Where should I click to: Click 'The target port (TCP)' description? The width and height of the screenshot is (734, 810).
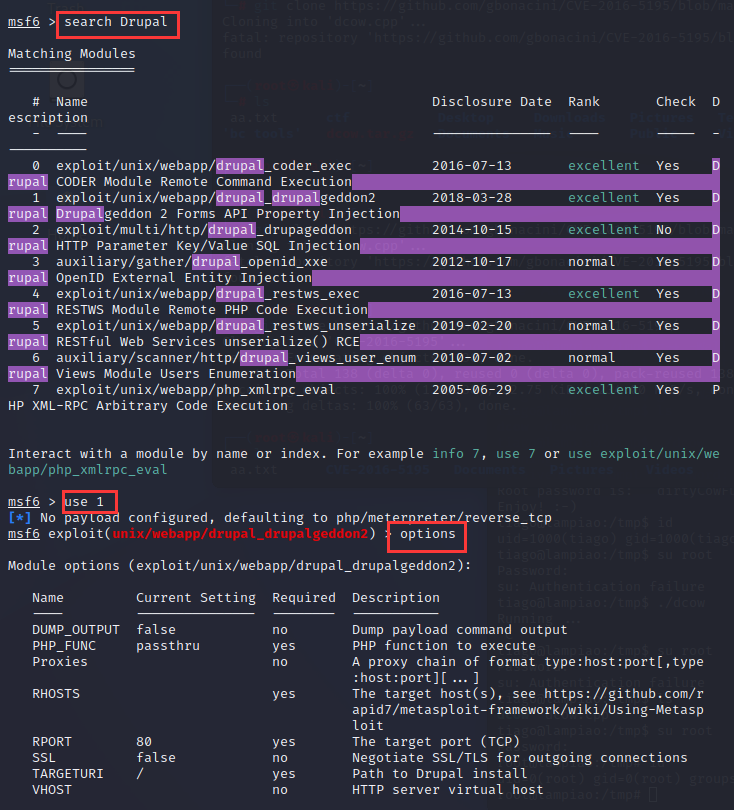coord(436,742)
